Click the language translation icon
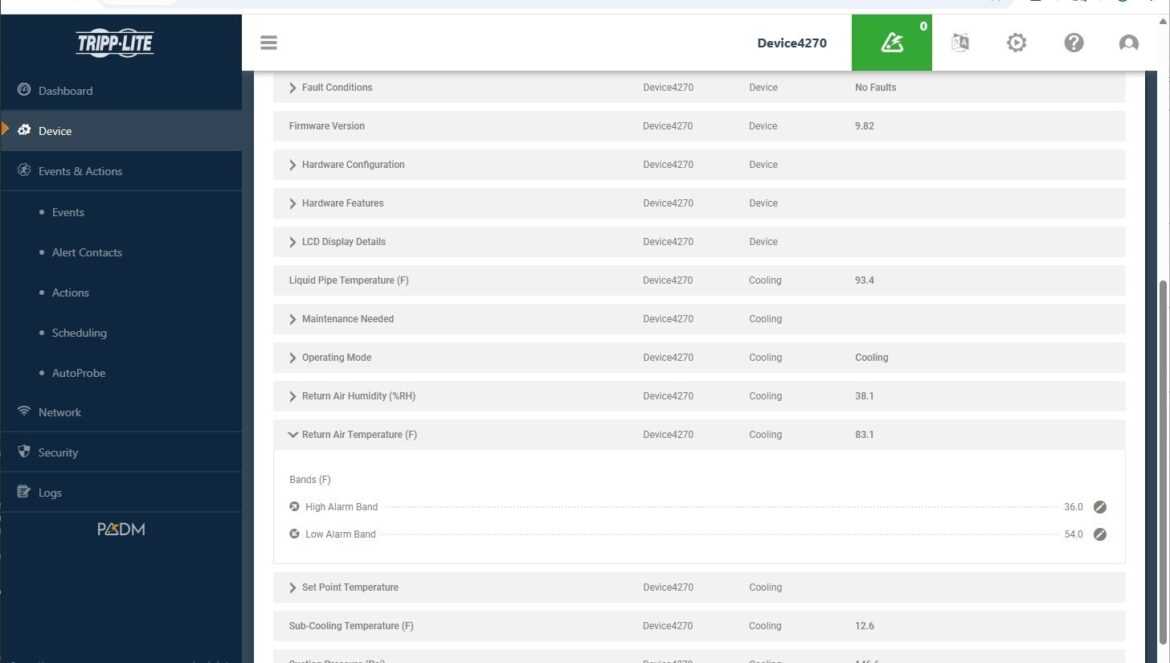 coord(960,43)
